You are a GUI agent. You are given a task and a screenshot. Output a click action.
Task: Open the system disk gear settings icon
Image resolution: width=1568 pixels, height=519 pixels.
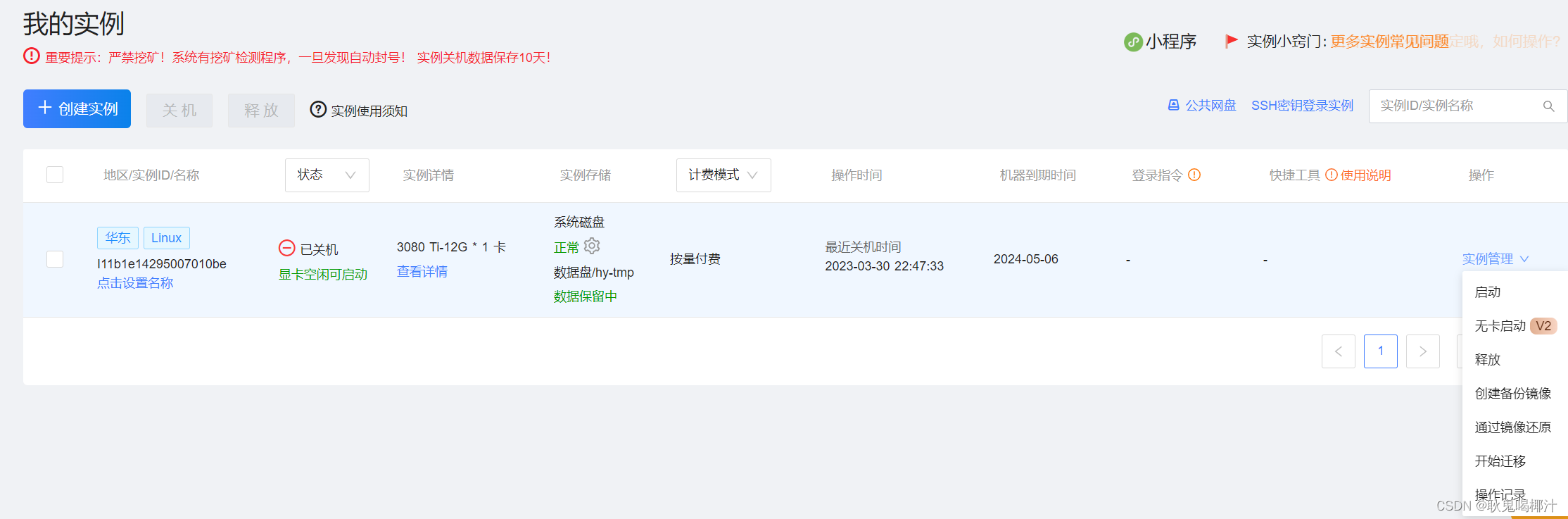592,246
